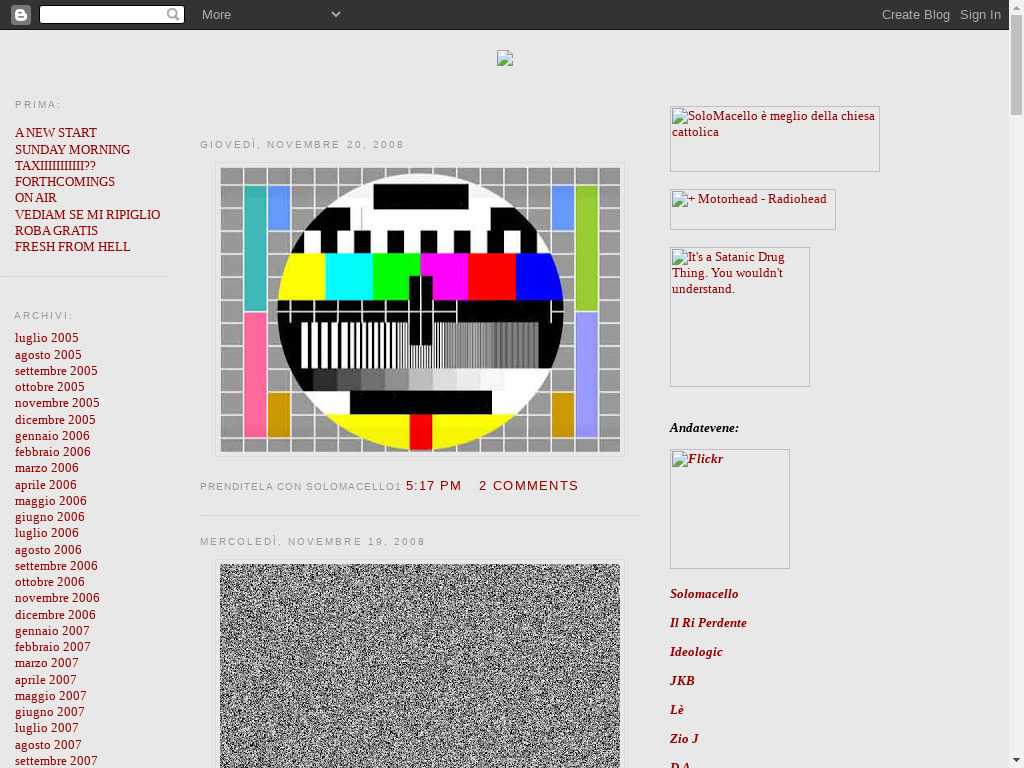The height and width of the screenshot is (768, 1024).
Task: Click the Sign In link
Action: click(980, 14)
